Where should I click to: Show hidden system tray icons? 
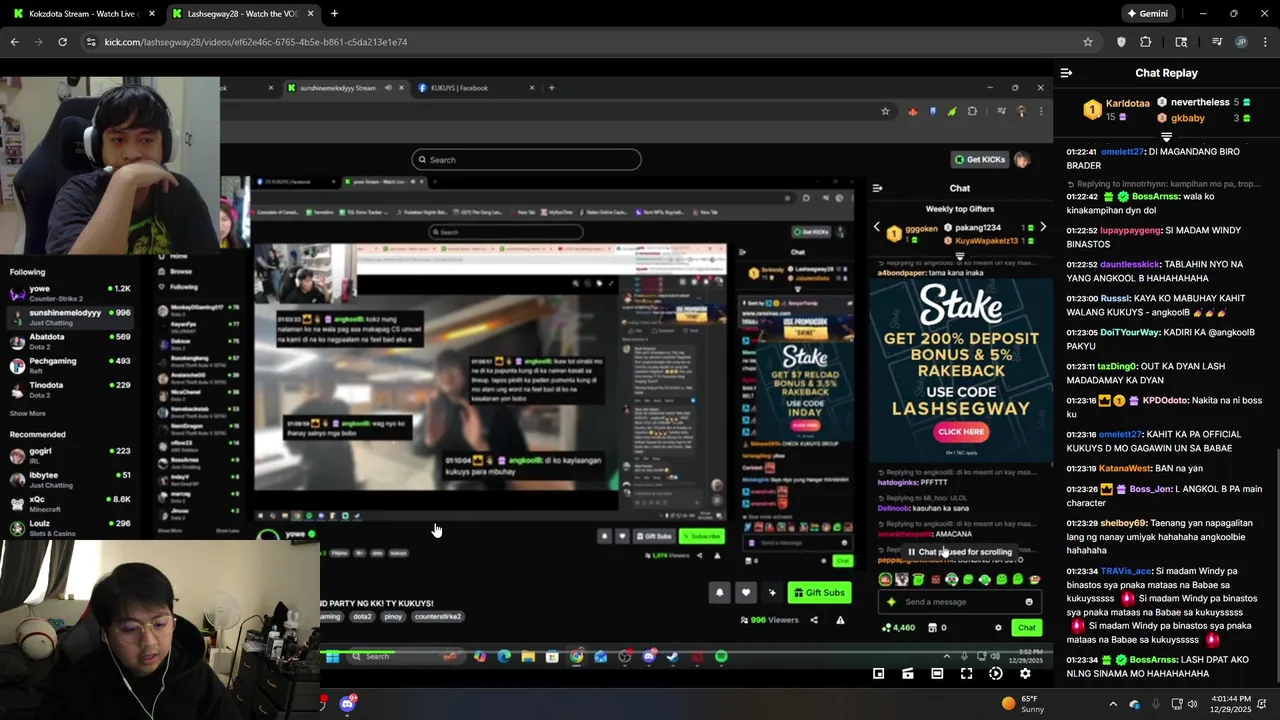tap(1113, 704)
